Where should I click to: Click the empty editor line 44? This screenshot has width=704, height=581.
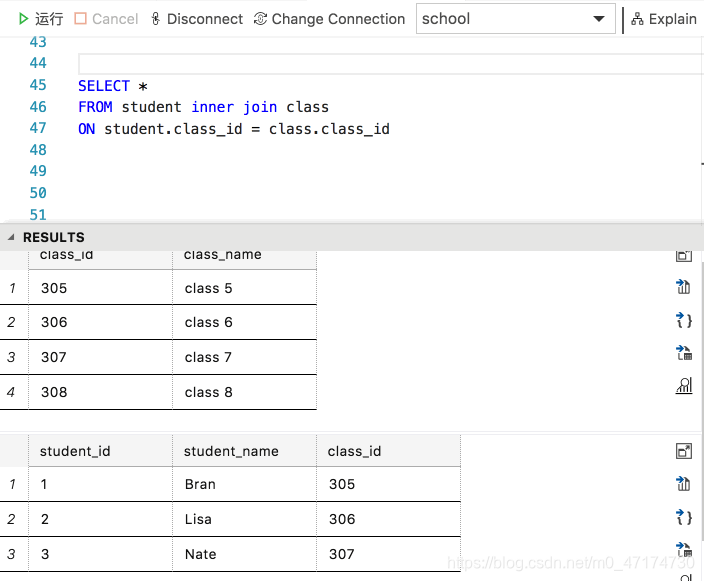coord(391,64)
